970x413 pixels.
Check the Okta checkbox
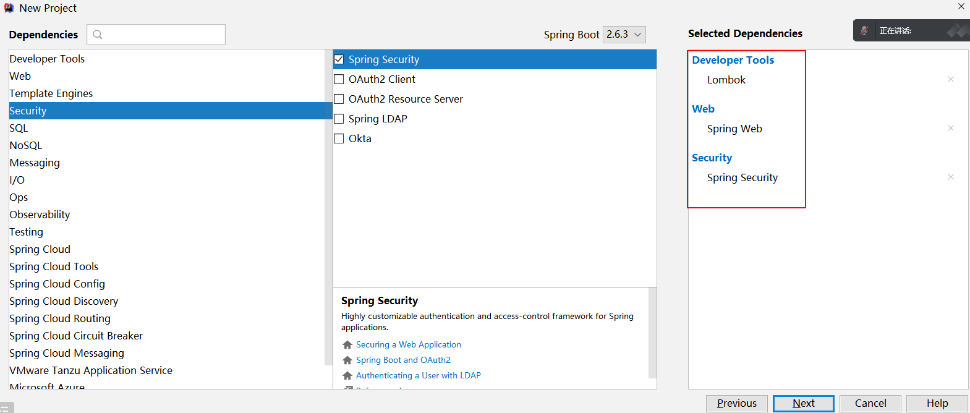pos(338,138)
